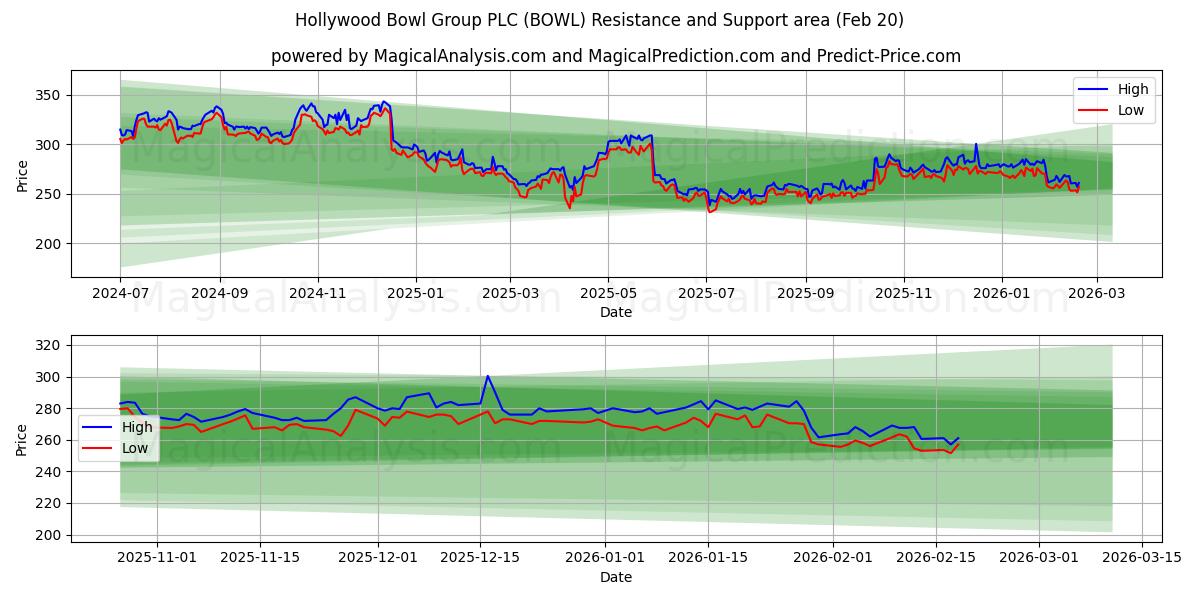Click the '2025-11' date label on the top chart axis
1200x600 pixels.
(904, 295)
